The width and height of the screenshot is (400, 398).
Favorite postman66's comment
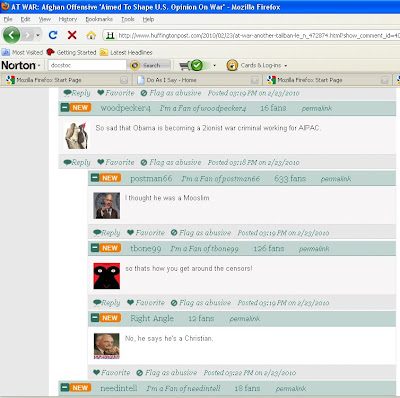tap(146, 233)
